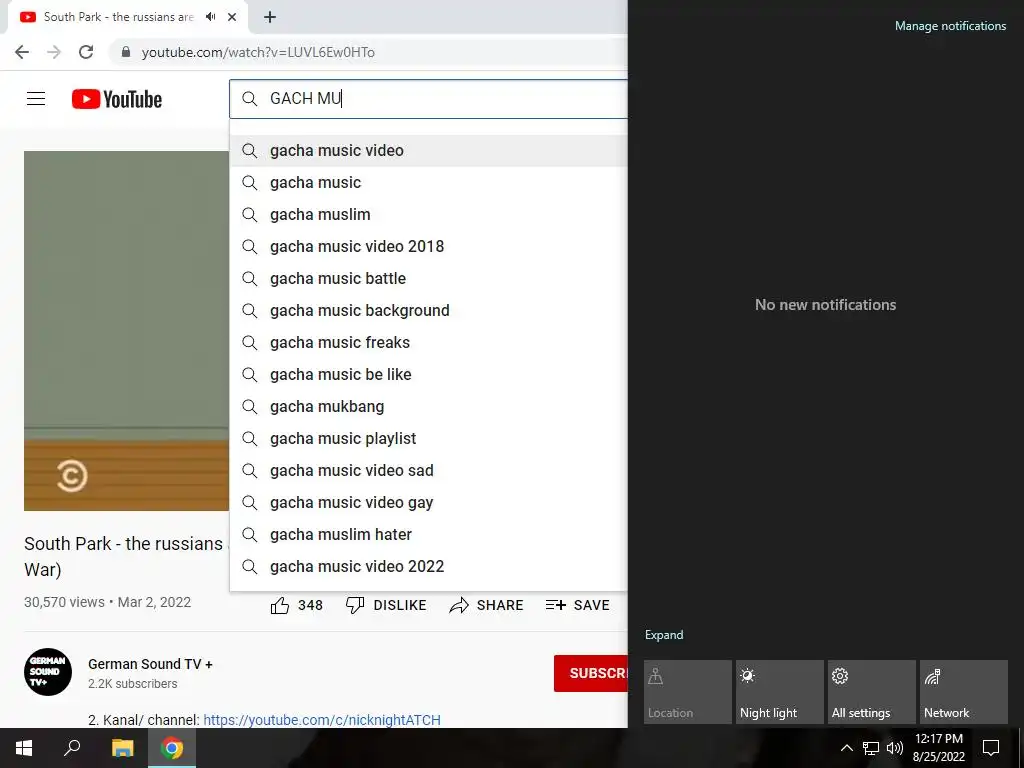Pick suggestion "gacha music video sad"
Viewport: 1024px width, 768px height.
(428, 470)
